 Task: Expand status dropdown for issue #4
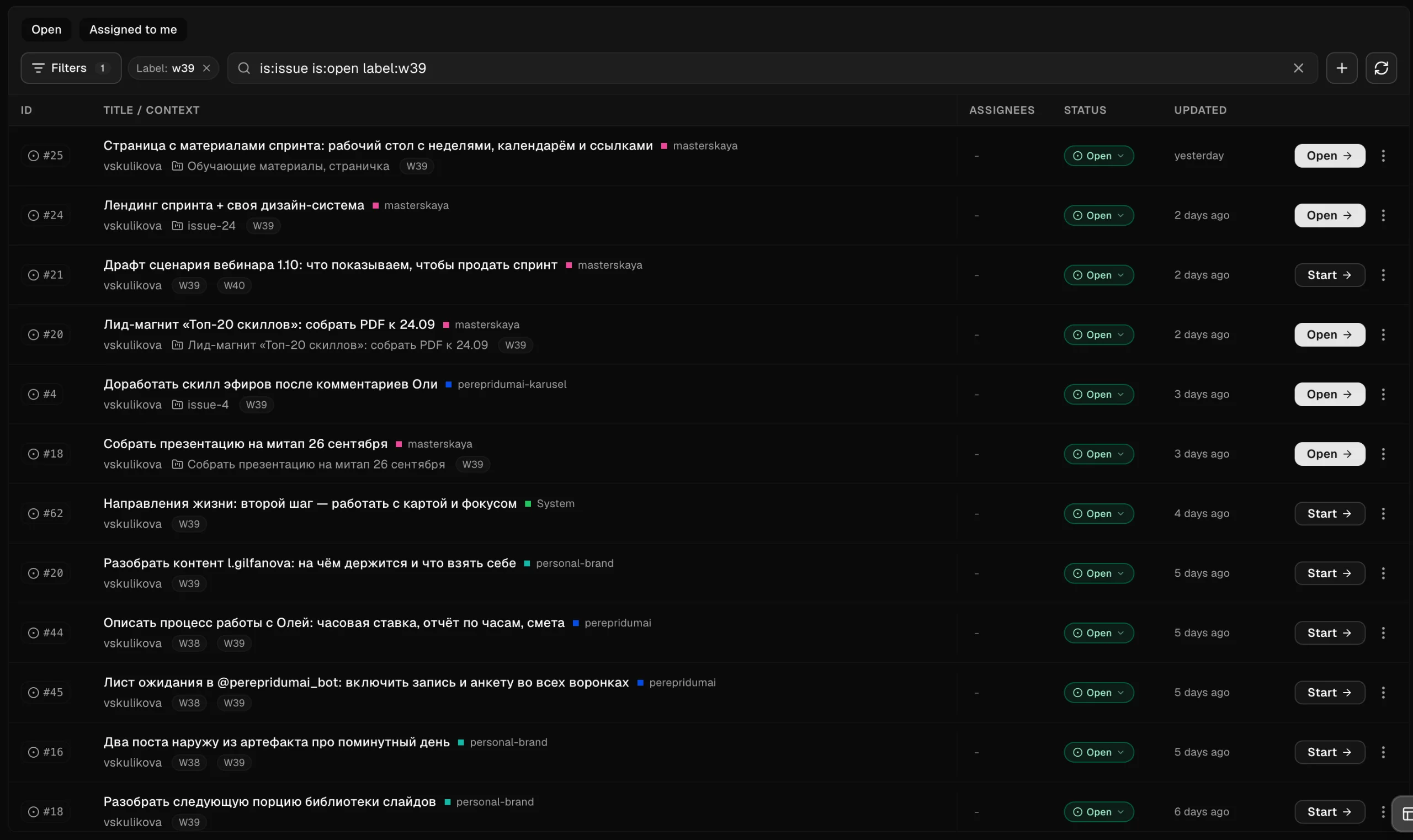pyautogui.click(x=1098, y=394)
